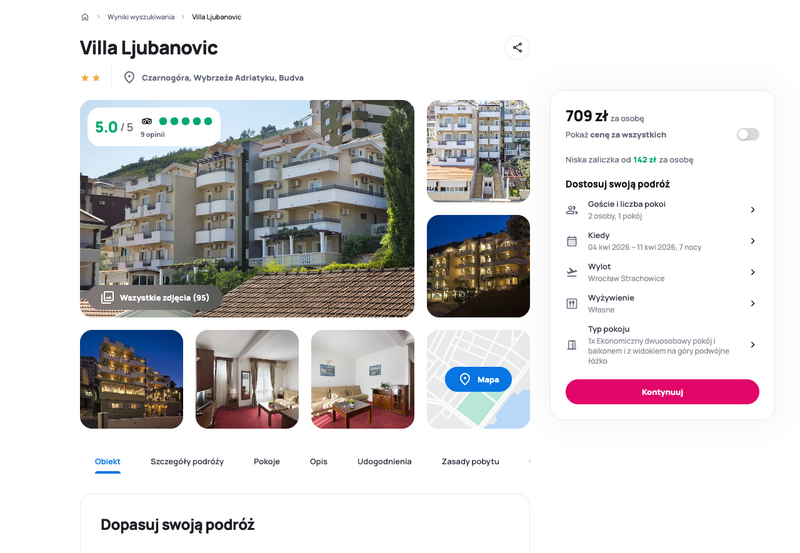
Task: Click the gallery icon in Wszystkie zdjęcia
Action: pos(107,297)
